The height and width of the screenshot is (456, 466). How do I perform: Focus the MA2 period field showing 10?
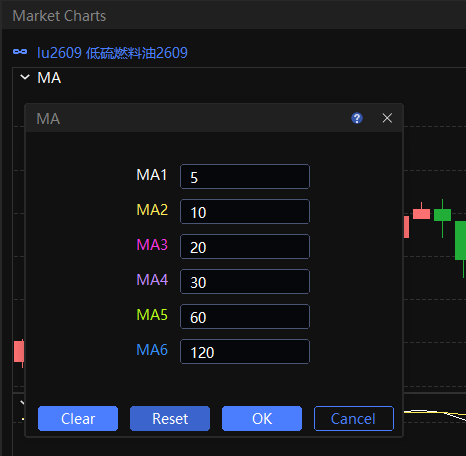click(x=245, y=212)
